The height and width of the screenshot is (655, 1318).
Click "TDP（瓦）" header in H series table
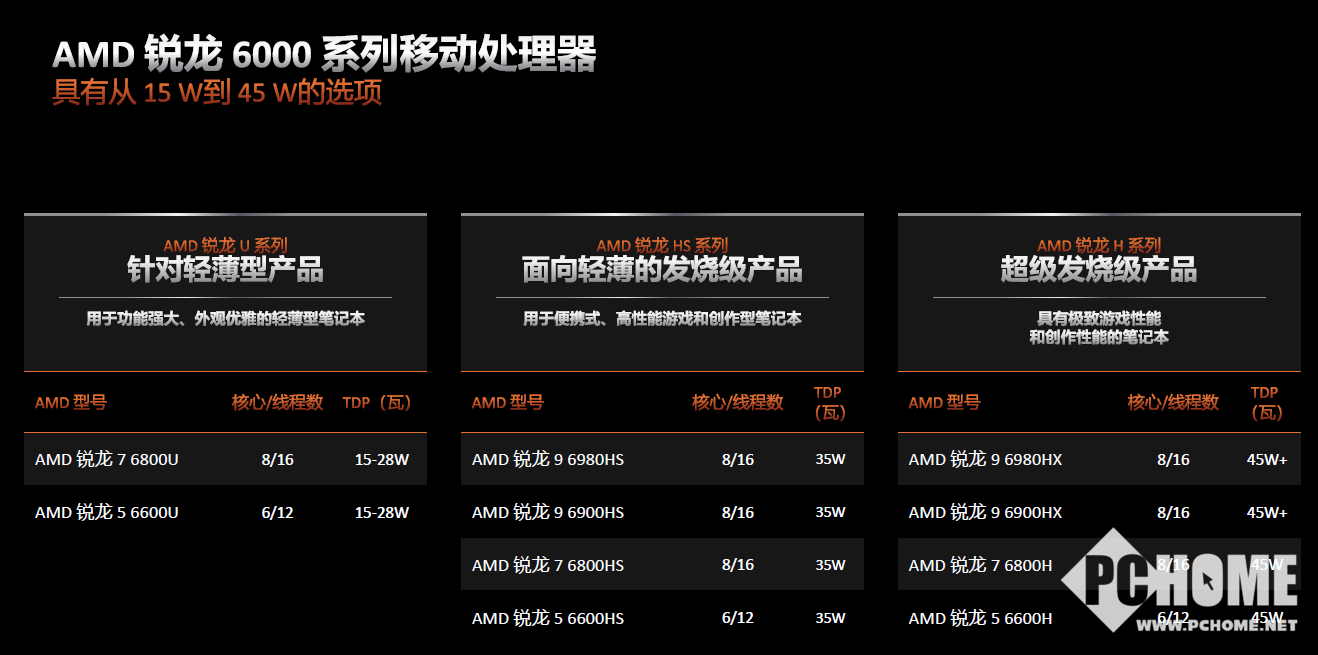[1267, 402]
